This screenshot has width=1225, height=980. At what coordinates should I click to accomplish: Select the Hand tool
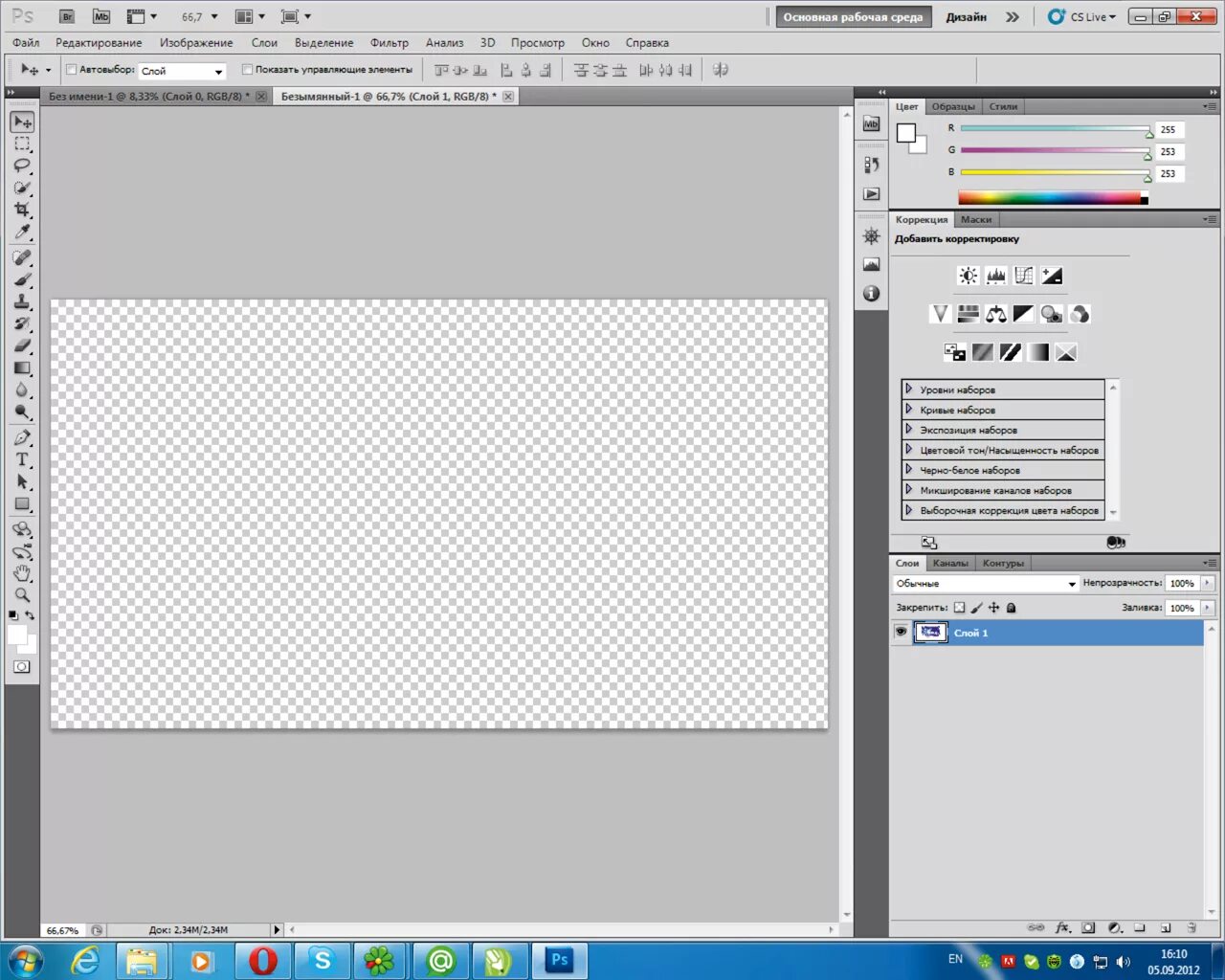[x=23, y=572]
